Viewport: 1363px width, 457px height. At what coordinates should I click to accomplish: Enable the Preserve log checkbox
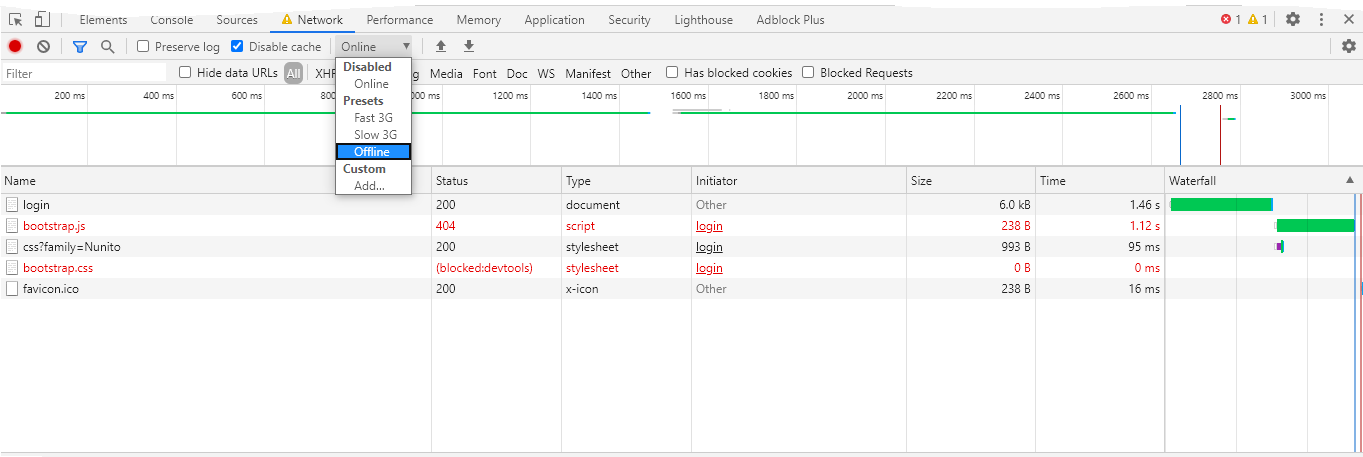[x=143, y=46]
